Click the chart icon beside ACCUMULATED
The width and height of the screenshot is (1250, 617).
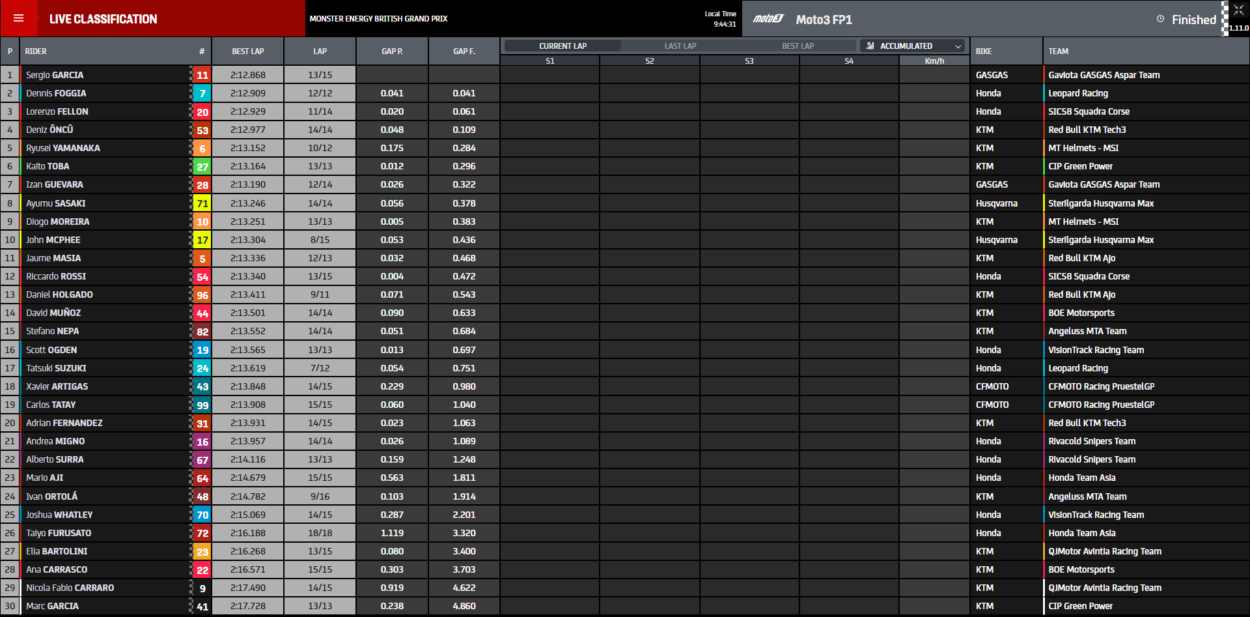tap(872, 46)
